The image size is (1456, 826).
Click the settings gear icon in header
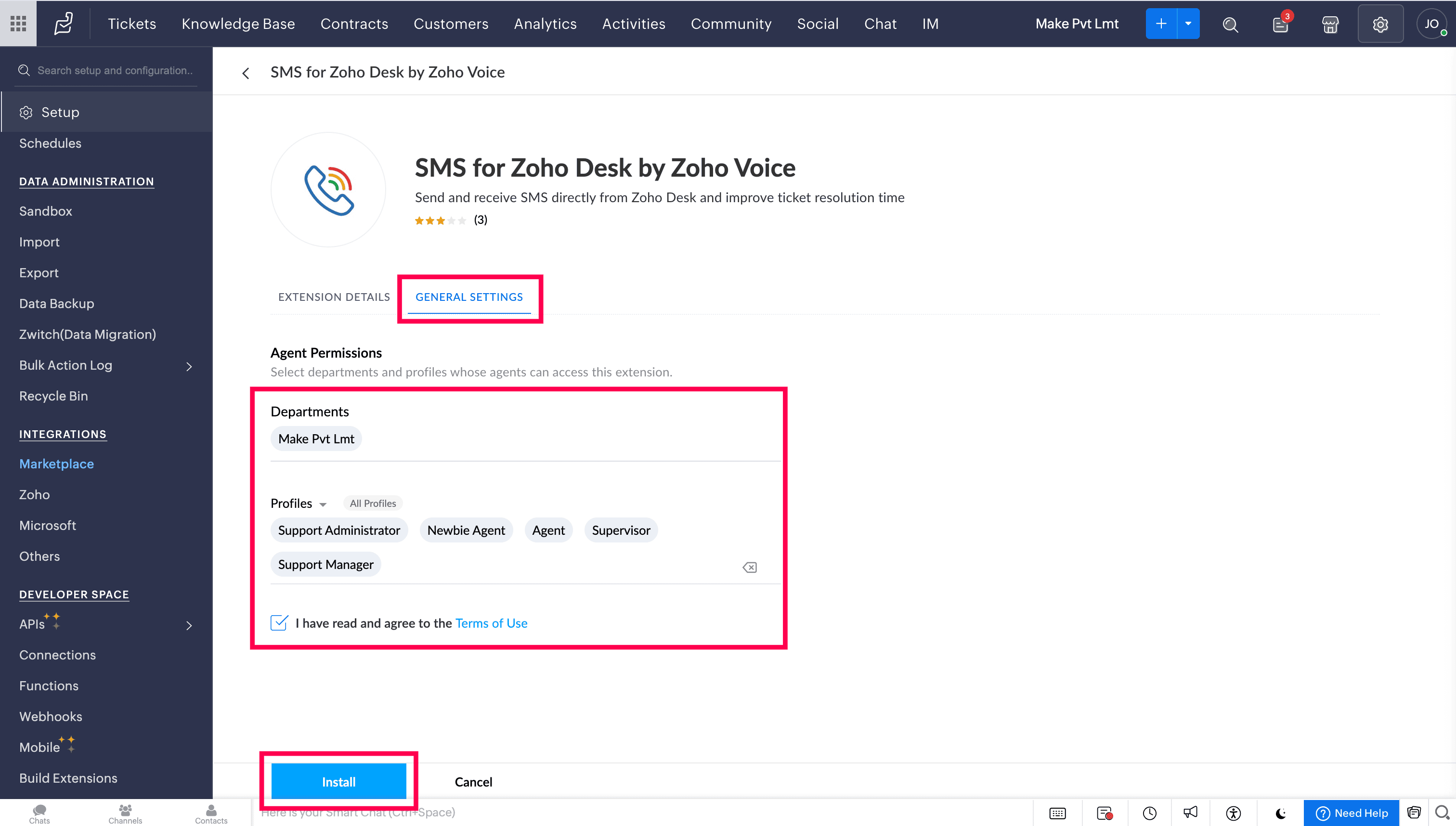click(x=1380, y=25)
